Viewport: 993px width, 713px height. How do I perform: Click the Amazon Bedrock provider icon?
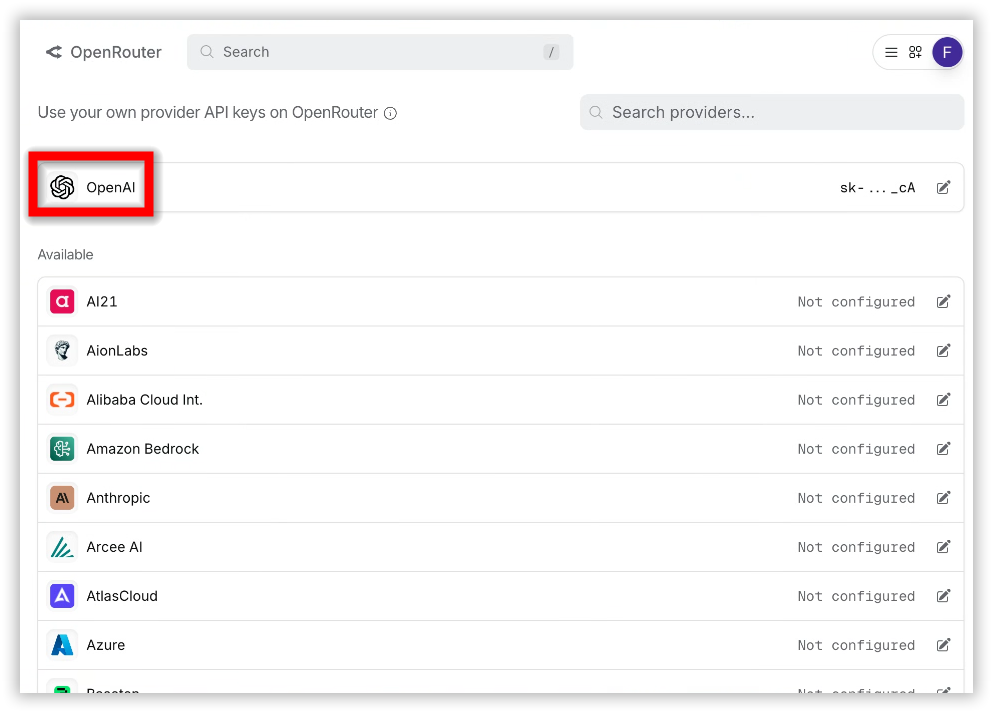coord(62,448)
